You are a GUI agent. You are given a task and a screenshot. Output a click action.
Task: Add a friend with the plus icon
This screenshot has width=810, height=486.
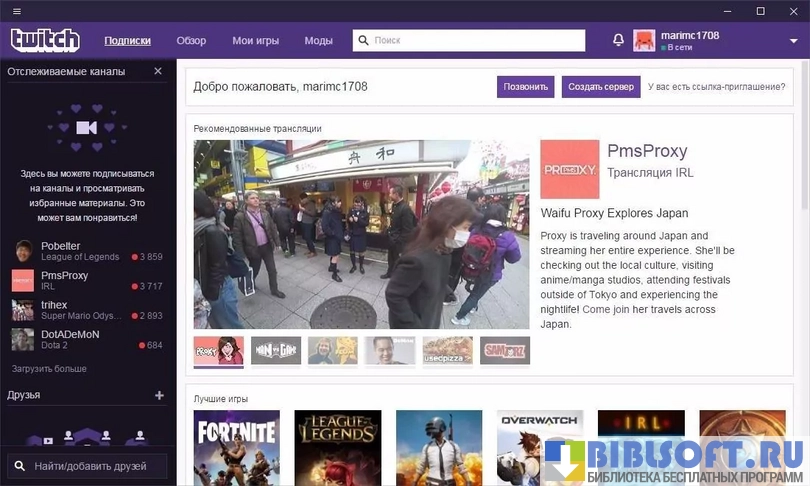click(158, 395)
